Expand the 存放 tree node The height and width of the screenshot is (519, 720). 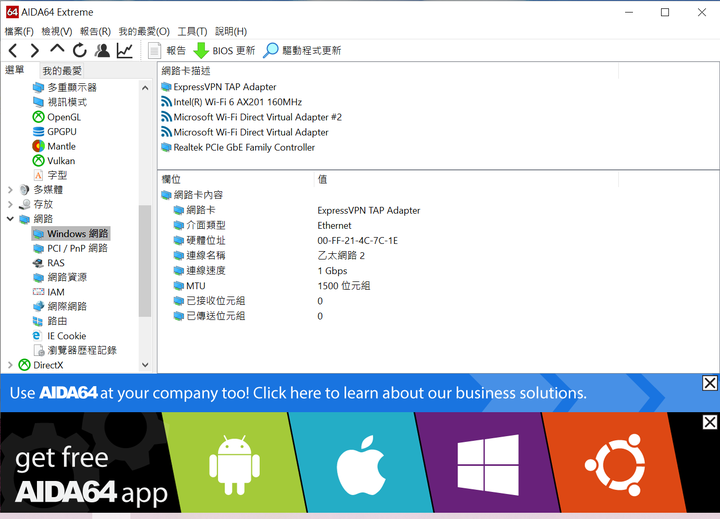pos(10,204)
